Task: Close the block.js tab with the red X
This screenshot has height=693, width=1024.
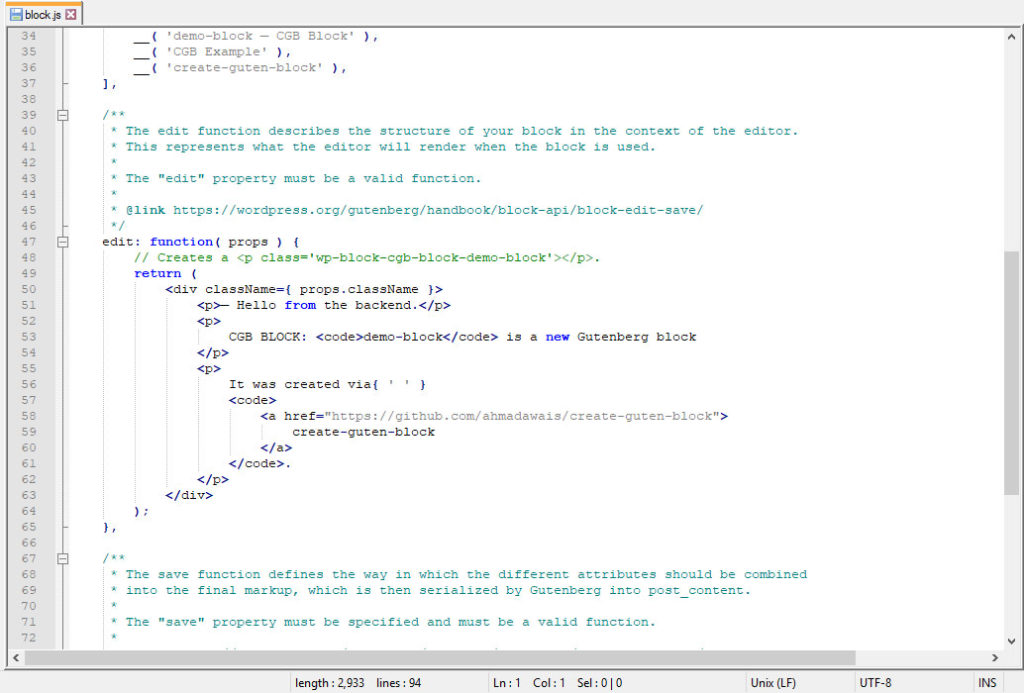Action: (x=71, y=14)
